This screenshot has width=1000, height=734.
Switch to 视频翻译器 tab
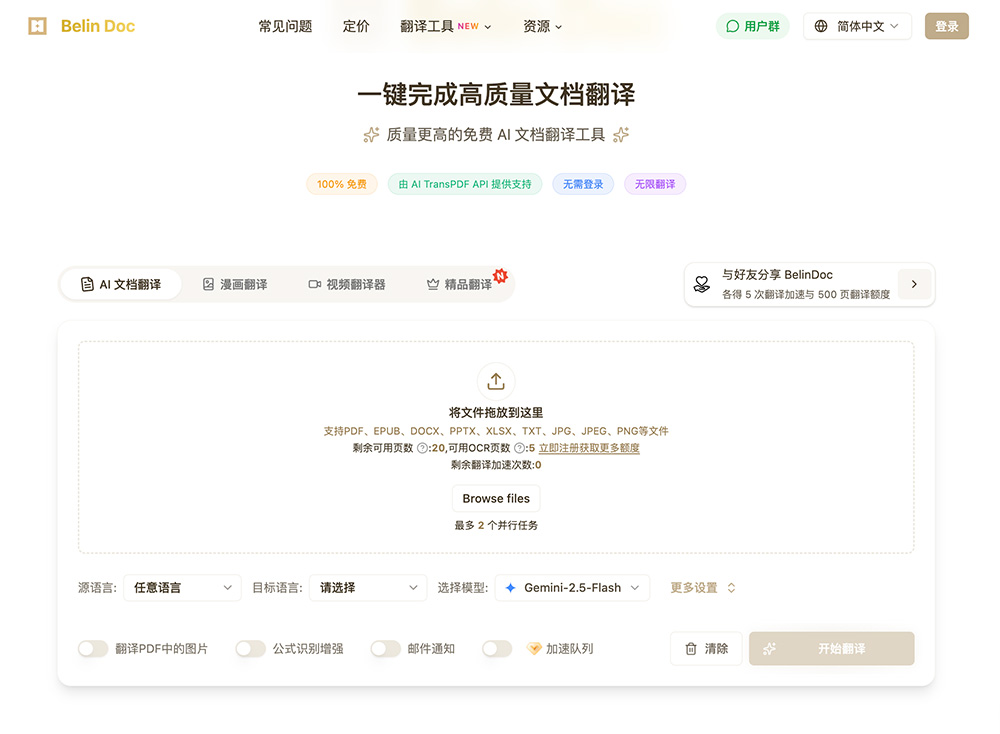click(x=347, y=284)
